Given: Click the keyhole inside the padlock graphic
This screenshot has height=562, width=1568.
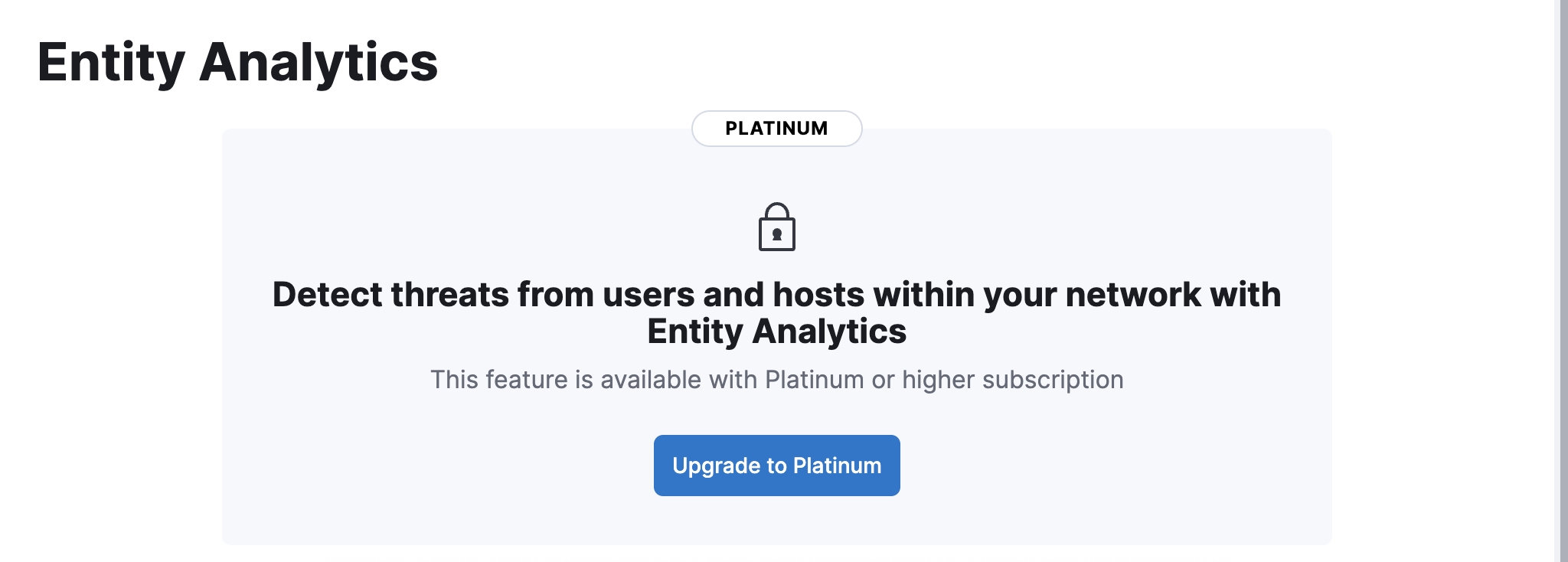Looking at the screenshot, I should pyautogui.click(x=776, y=233).
